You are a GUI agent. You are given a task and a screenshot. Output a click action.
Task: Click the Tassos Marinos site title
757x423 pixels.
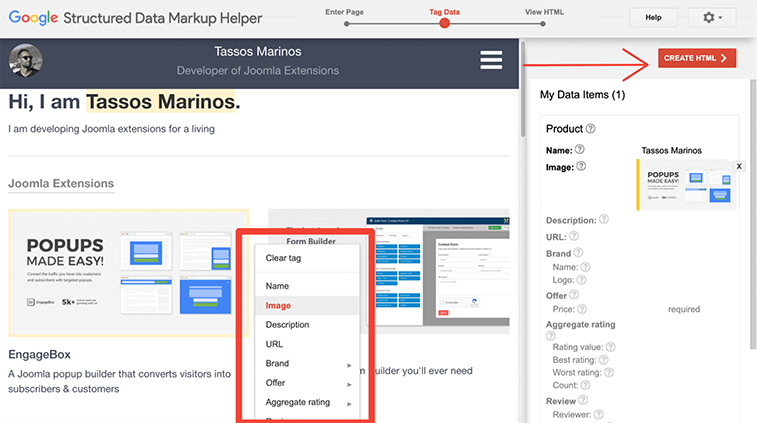[258, 52]
